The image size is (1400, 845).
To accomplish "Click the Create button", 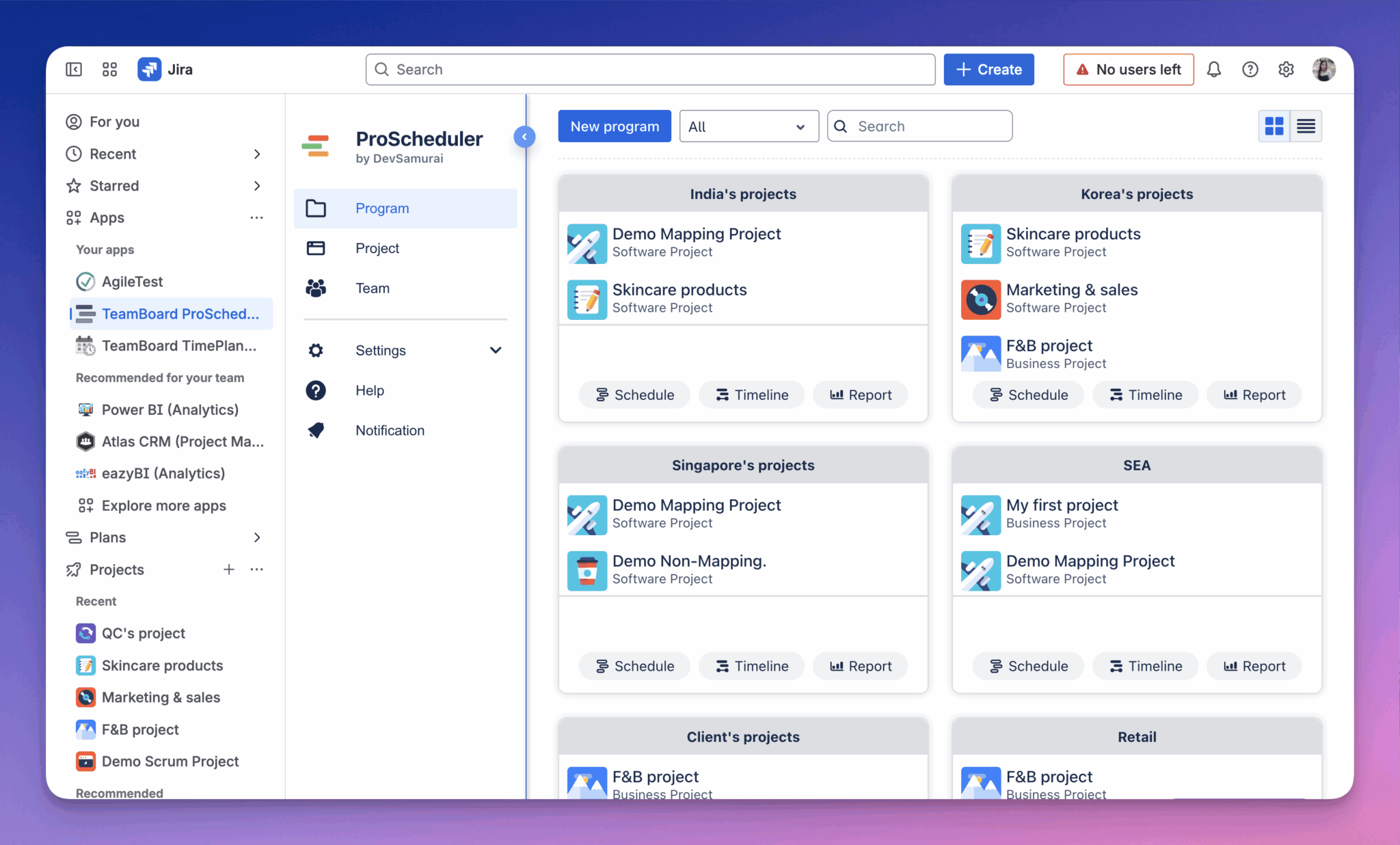I will tap(988, 69).
